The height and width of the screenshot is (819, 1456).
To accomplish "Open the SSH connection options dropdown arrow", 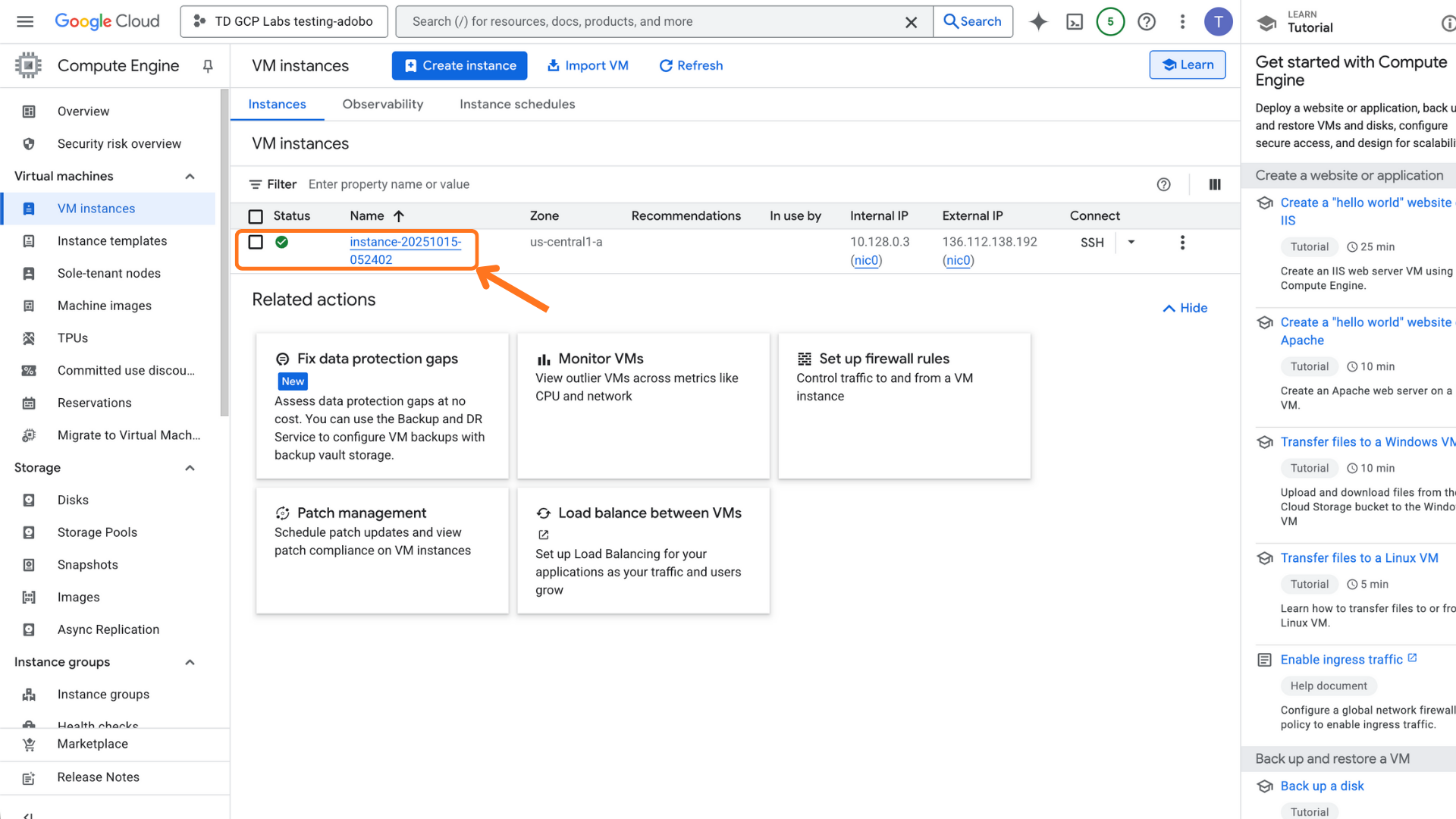I will point(1131,243).
